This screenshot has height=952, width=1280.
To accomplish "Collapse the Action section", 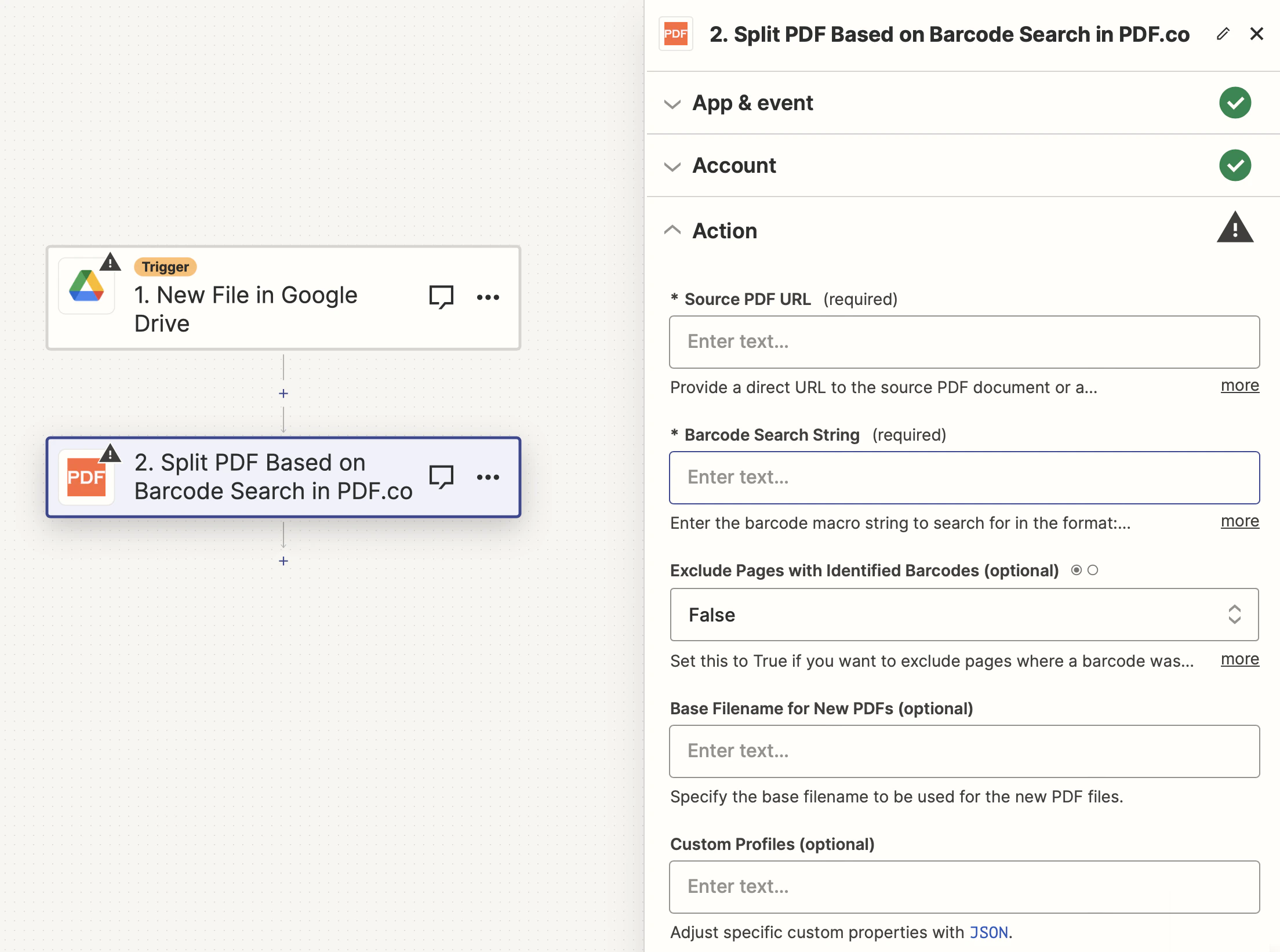I will pyautogui.click(x=725, y=231).
